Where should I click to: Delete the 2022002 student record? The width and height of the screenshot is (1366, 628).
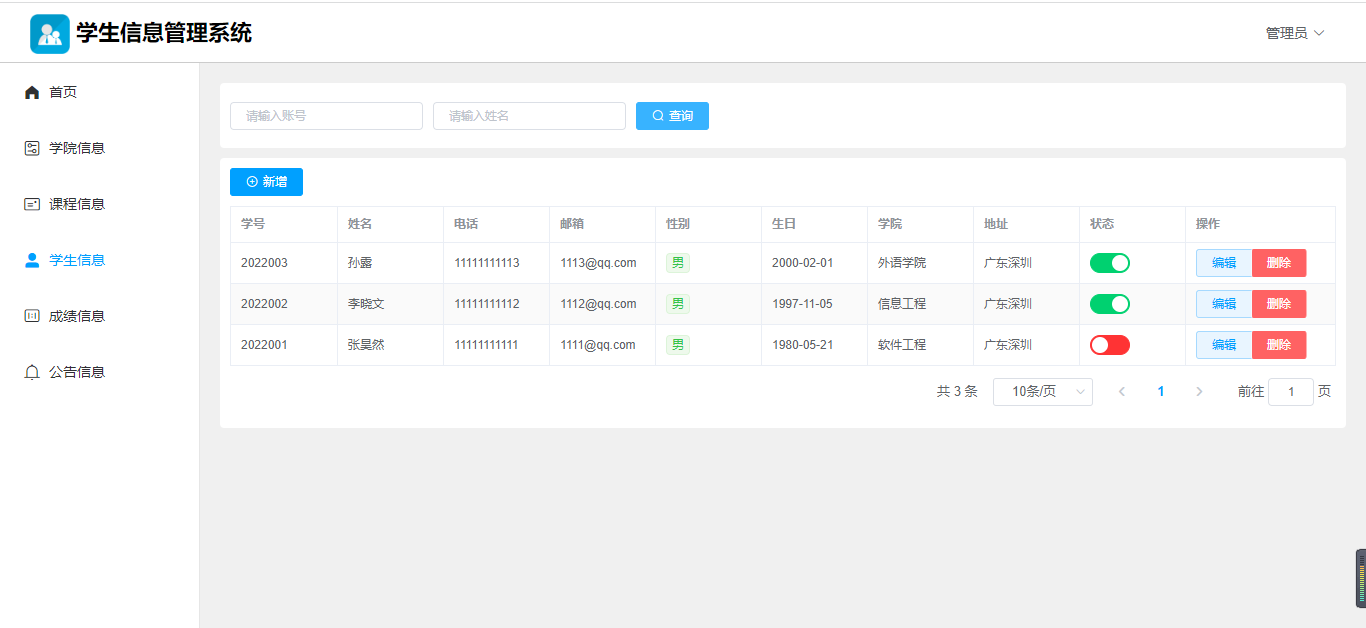pos(1278,304)
